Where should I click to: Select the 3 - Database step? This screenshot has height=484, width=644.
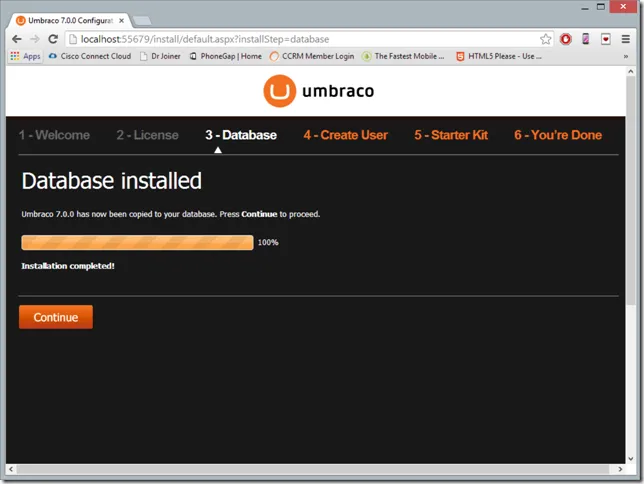point(241,135)
